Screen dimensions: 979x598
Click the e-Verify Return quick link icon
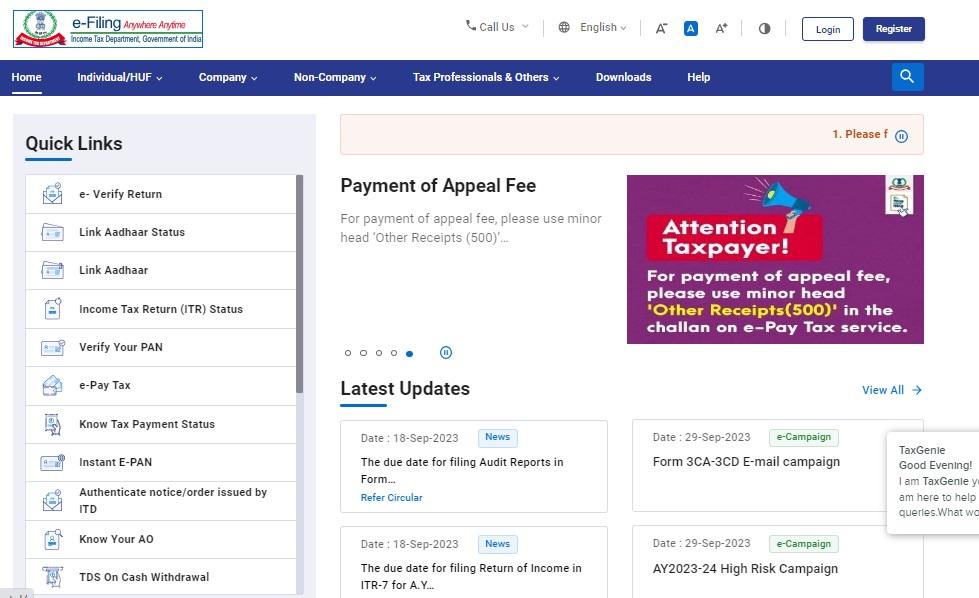point(52,194)
